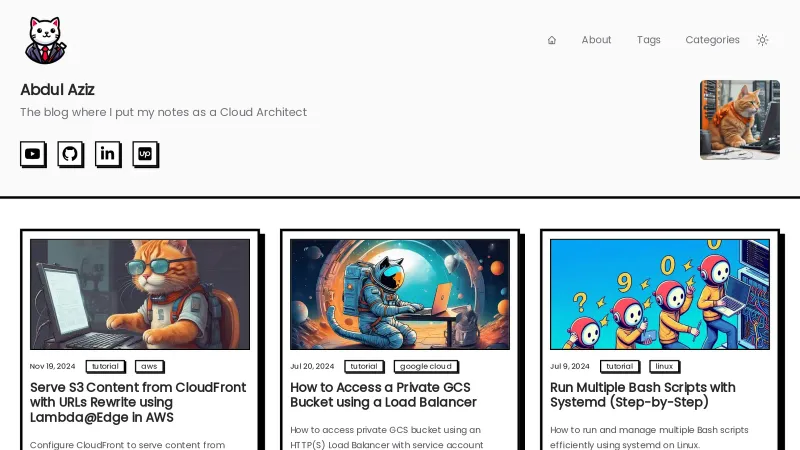Open the astronaut cat post thumbnail

(400, 294)
